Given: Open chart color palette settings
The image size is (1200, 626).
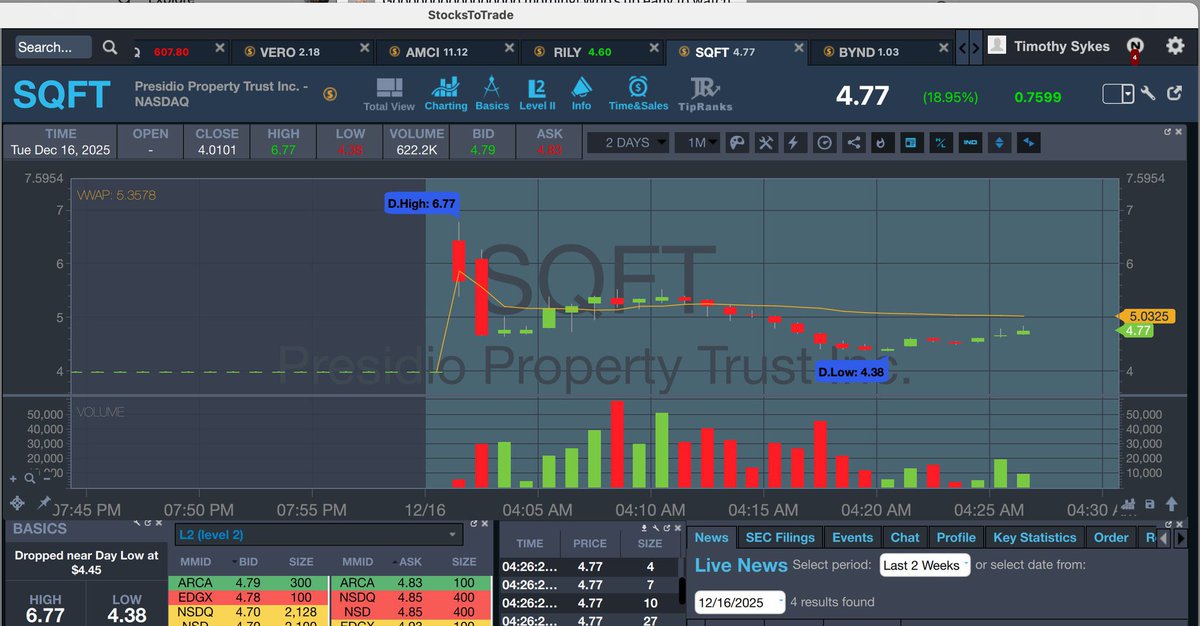Looking at the screenshot, I should click(x=737, y=143).
